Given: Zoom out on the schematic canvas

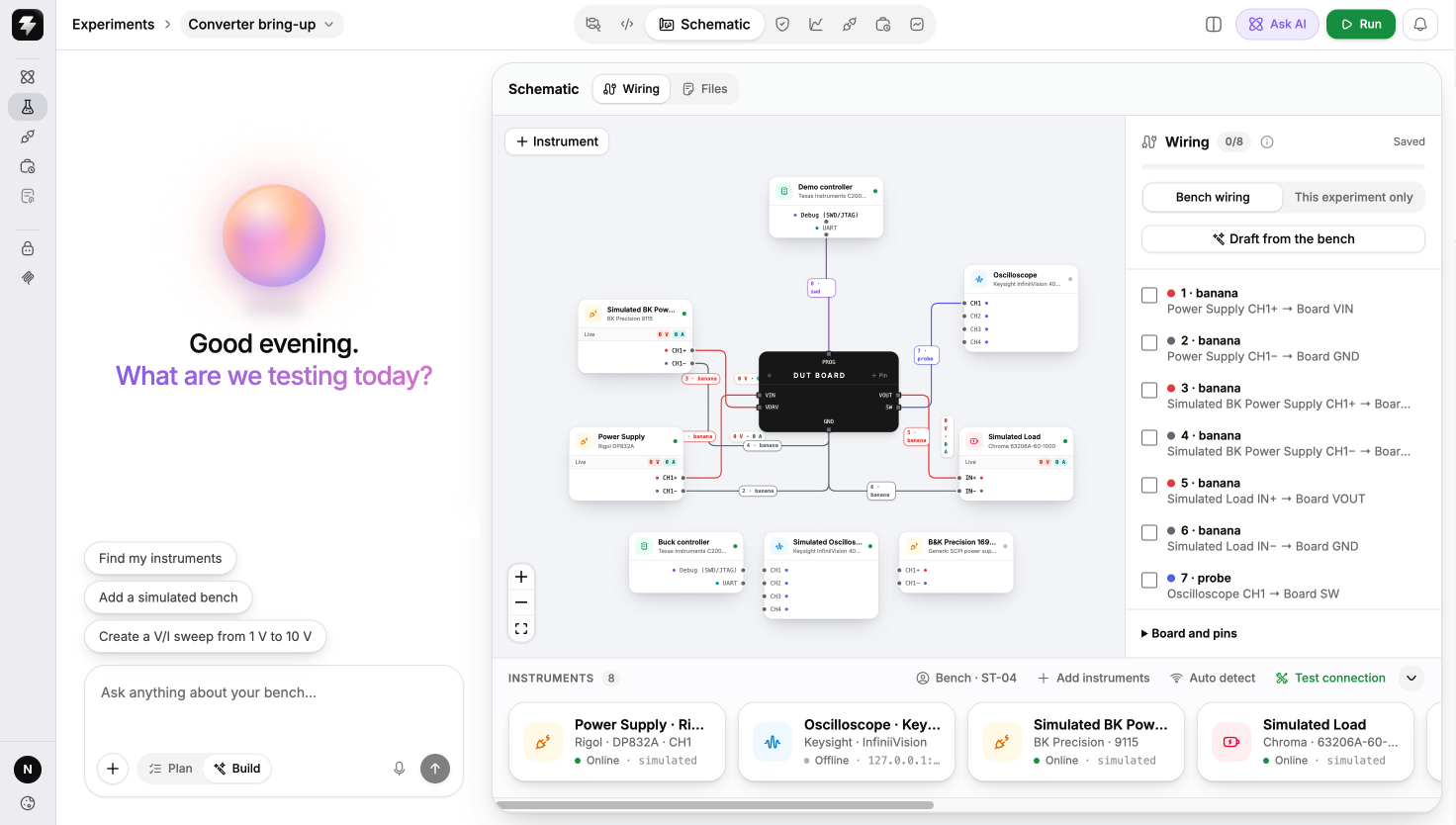Looking at the screenshot, I should click(521, 602).
